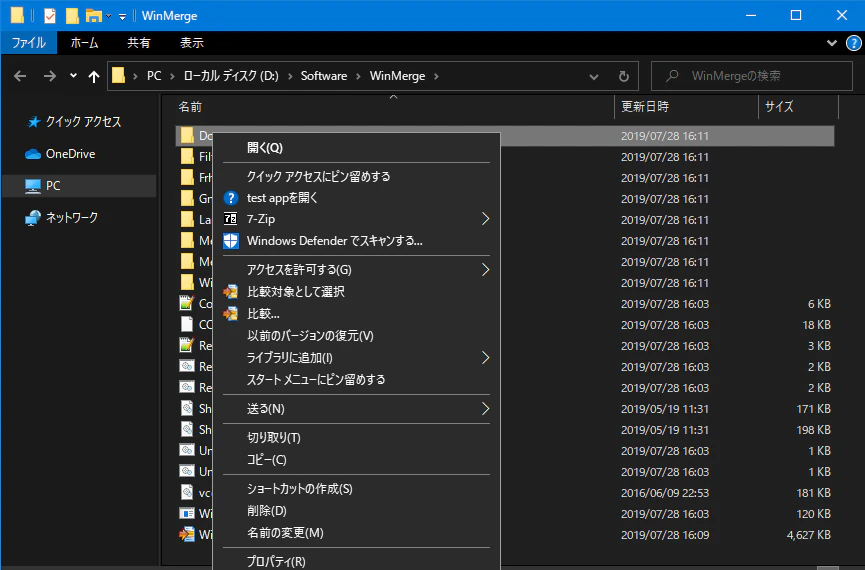Open the address bar history dropdown
865x570 pixels.
pos(594,77)
